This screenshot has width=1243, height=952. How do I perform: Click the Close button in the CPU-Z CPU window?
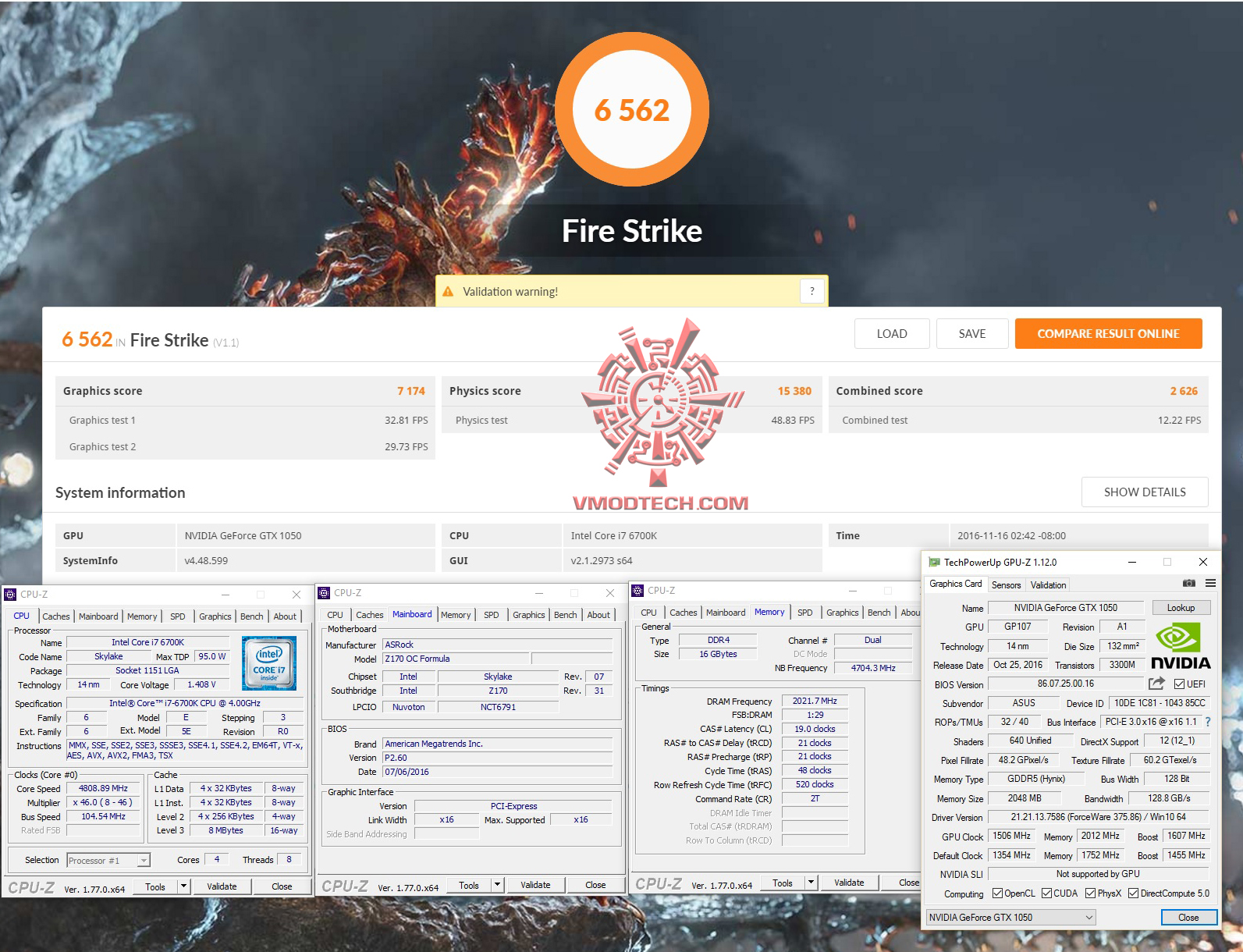click(282, 886)
